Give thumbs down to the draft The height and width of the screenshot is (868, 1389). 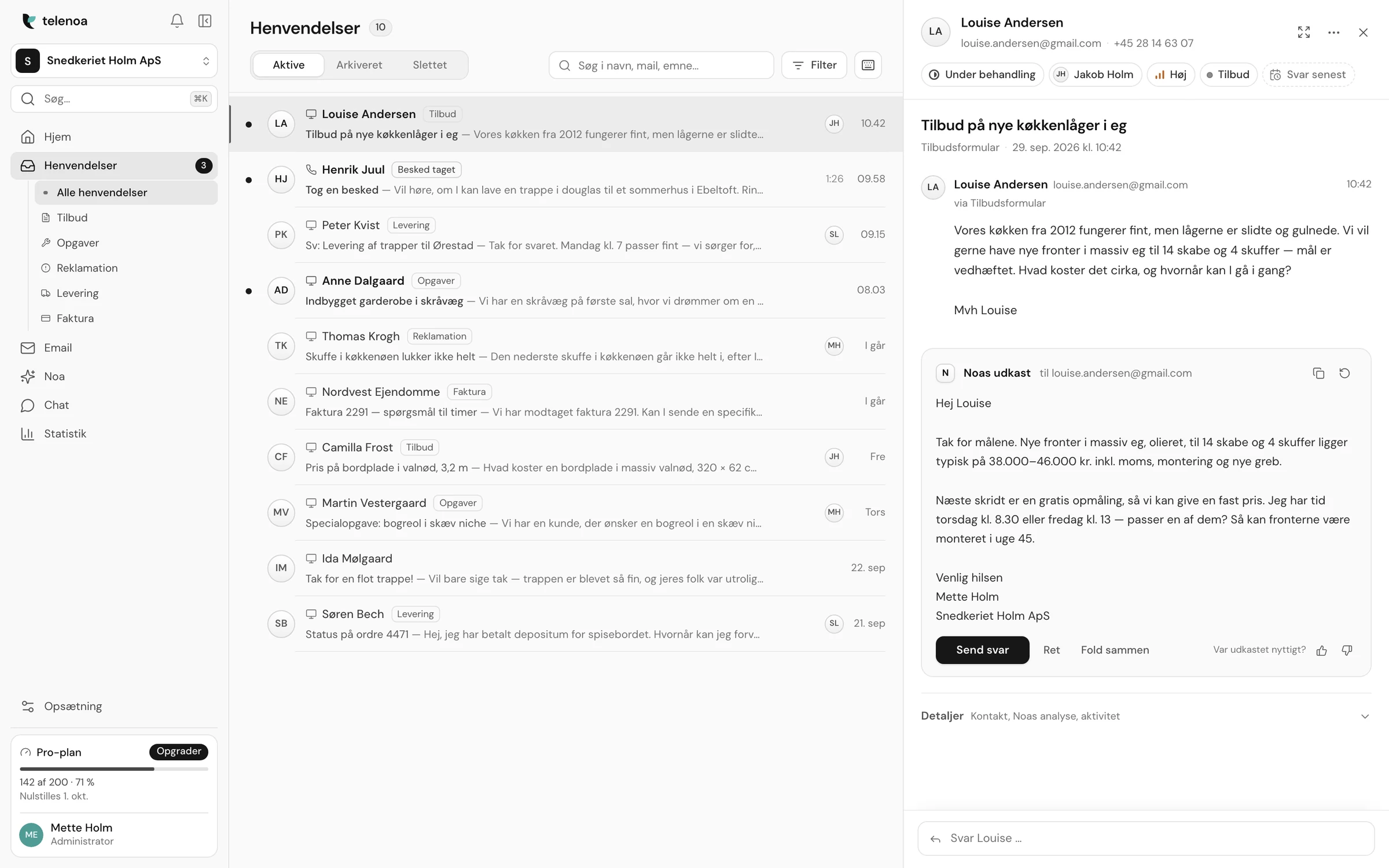coord(1347,650)
